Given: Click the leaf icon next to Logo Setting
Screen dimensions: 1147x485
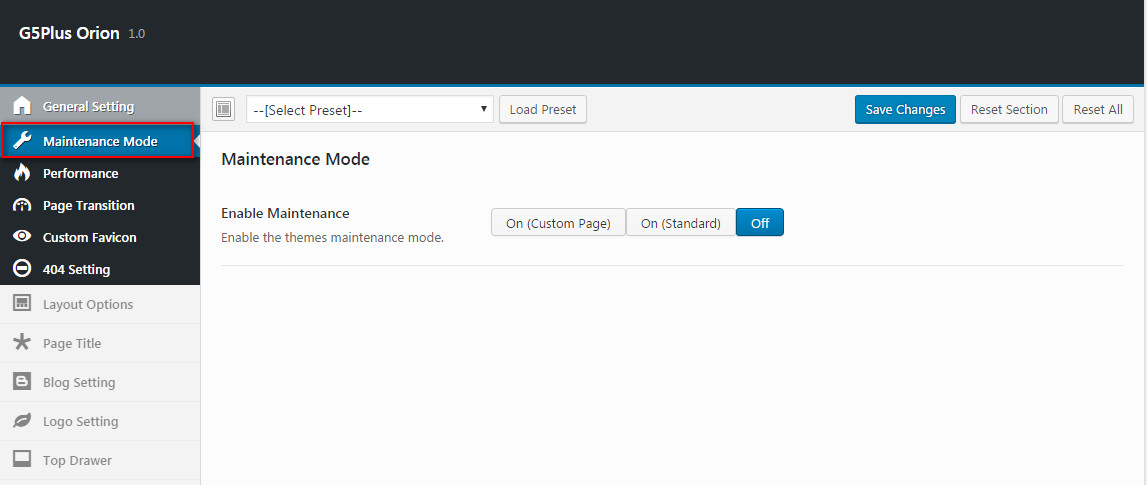Looking at the screenshot, I should [x=23, y=421].
